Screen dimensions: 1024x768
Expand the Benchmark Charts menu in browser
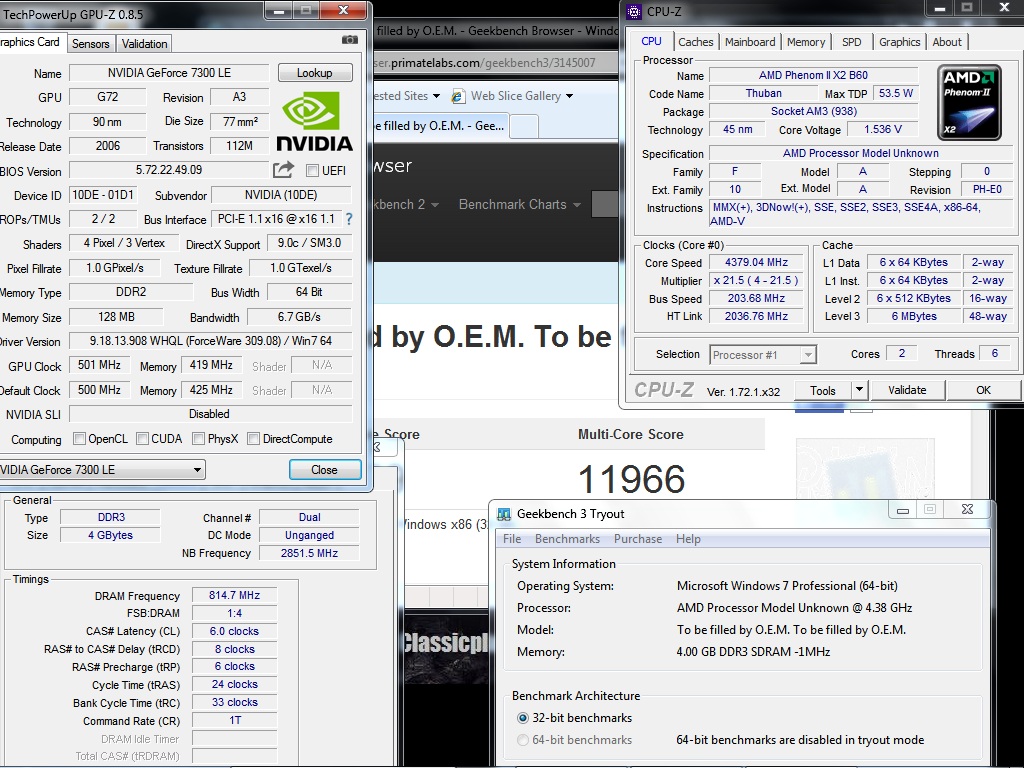point(520,204)
